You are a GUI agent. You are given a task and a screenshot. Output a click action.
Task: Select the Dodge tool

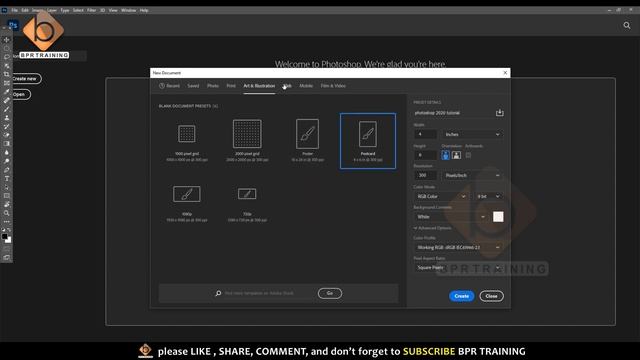[7, 161]
